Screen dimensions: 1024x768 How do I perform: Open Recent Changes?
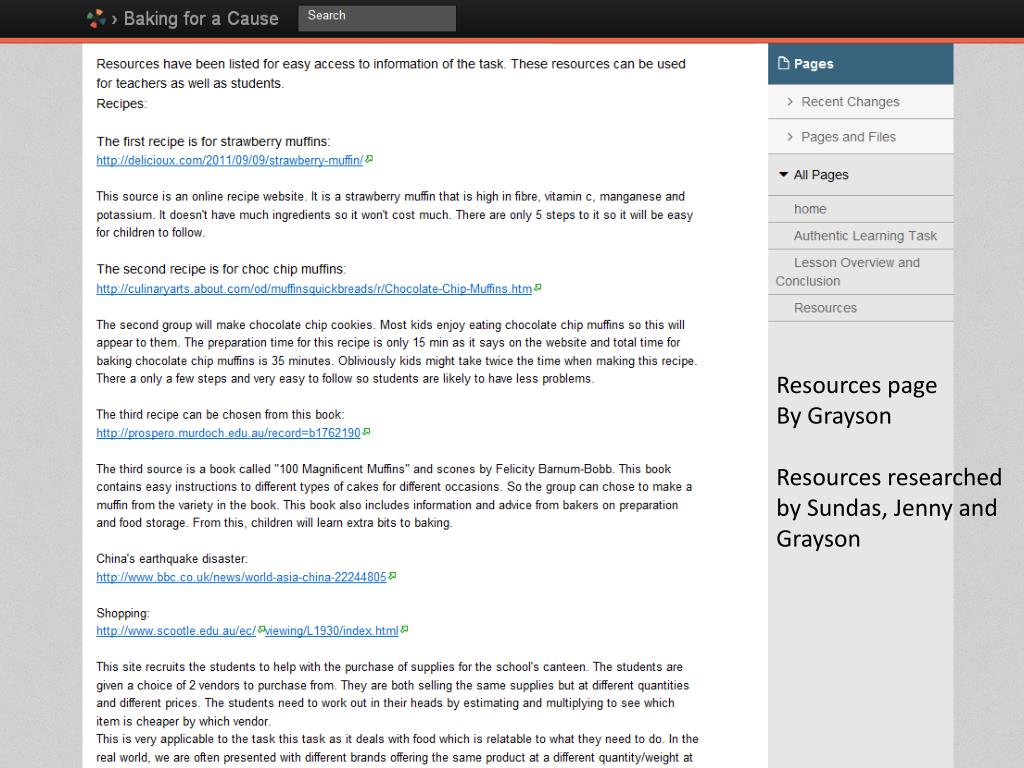coord(850,102)
